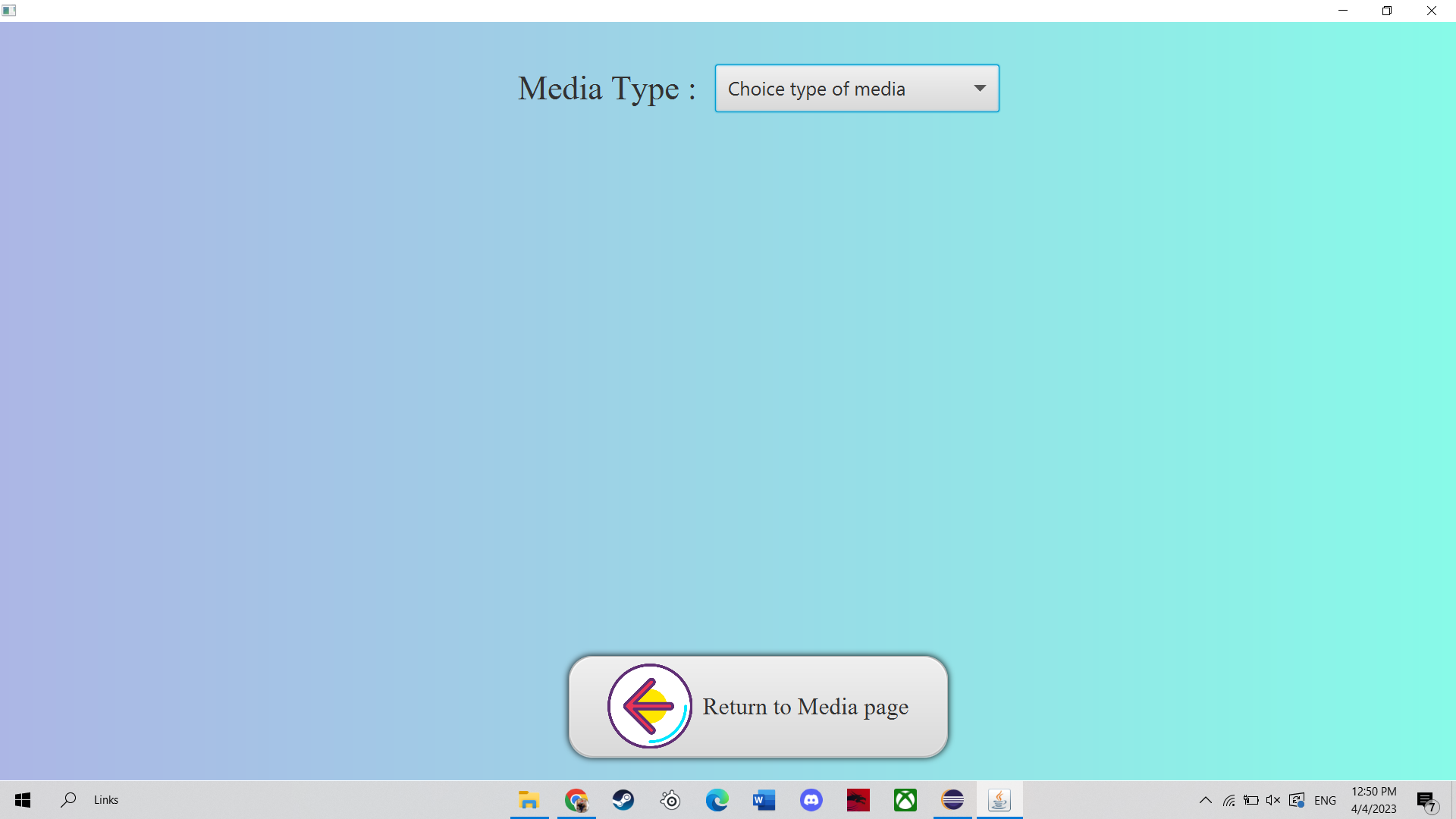Open the SteelSeries icon in the taskbar
The image size is (1456, 819).
pos(670,800)
